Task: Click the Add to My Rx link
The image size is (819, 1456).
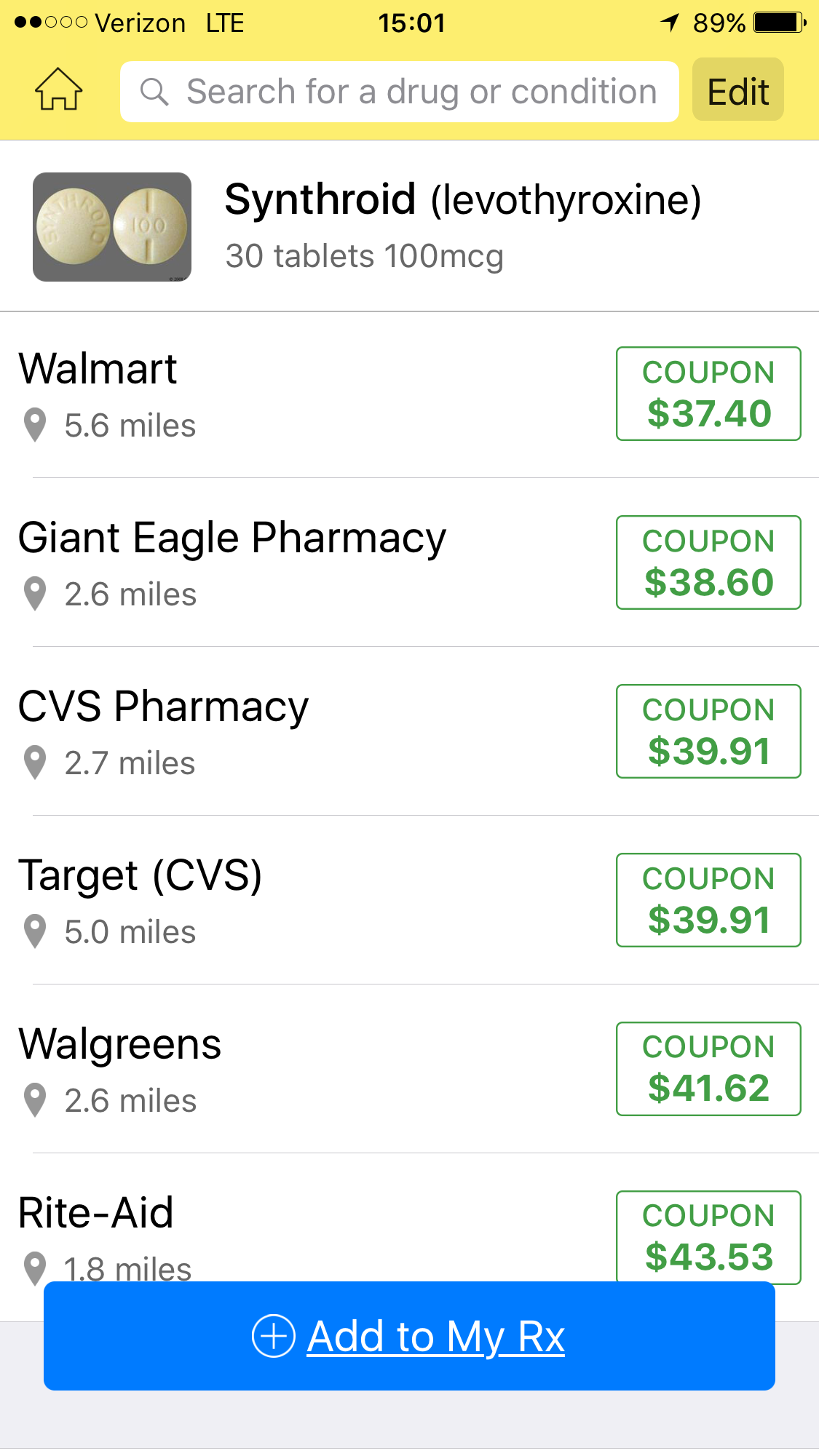Action: (435, 1337)
